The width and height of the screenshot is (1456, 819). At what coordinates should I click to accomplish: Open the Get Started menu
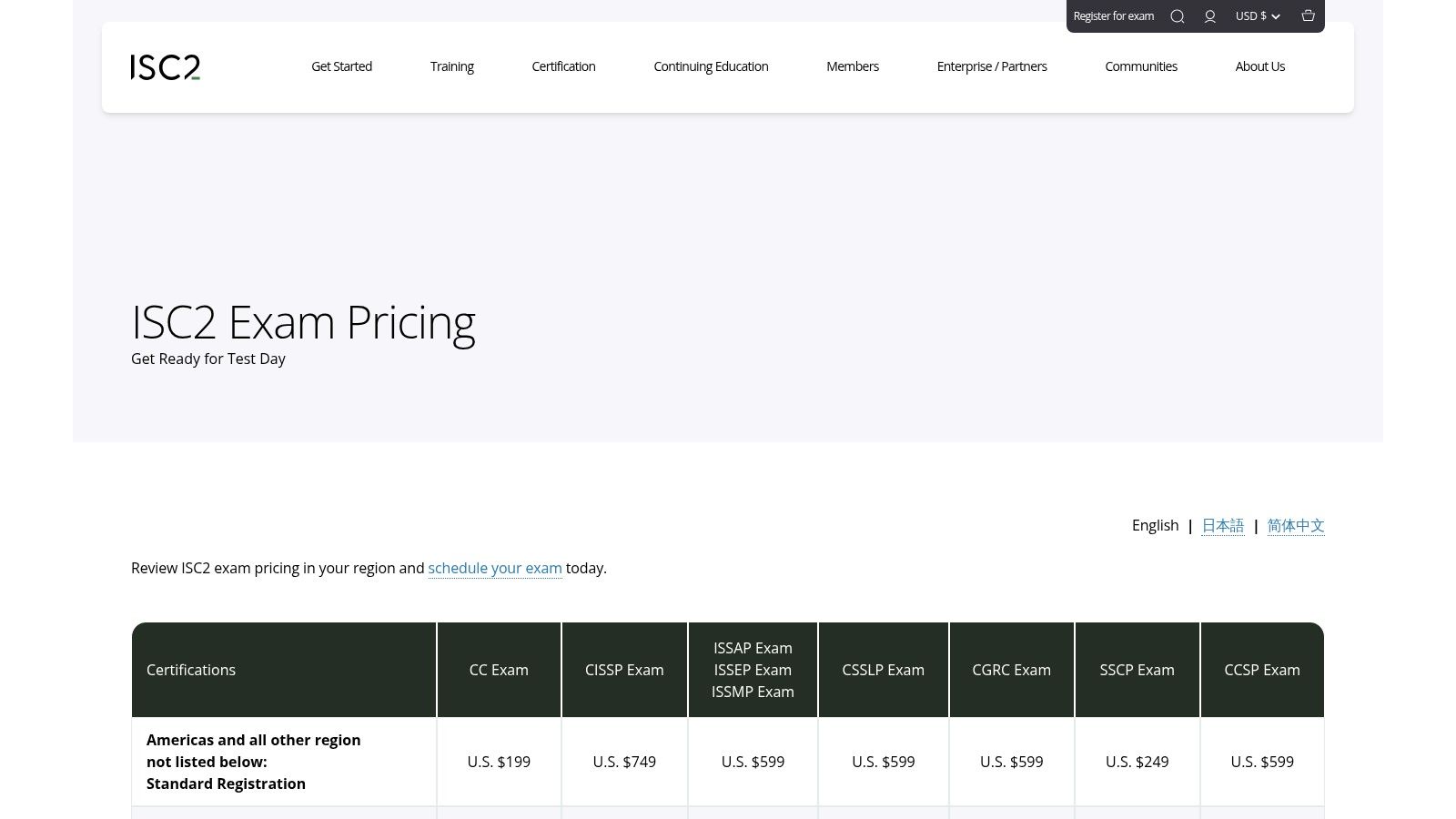(x=341, y=66)
